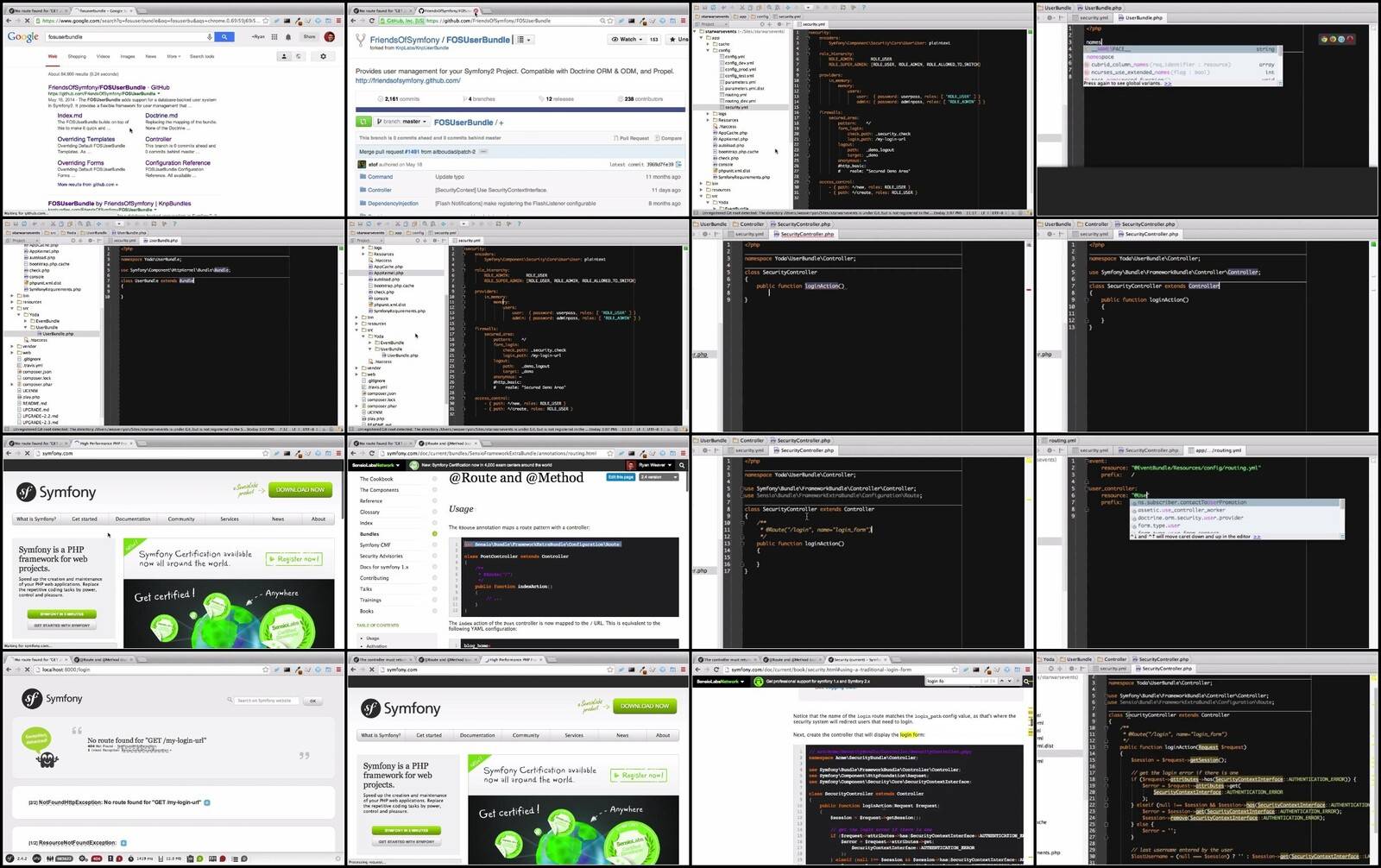Switch to Images tab in Google results

(x=128, y=56)
